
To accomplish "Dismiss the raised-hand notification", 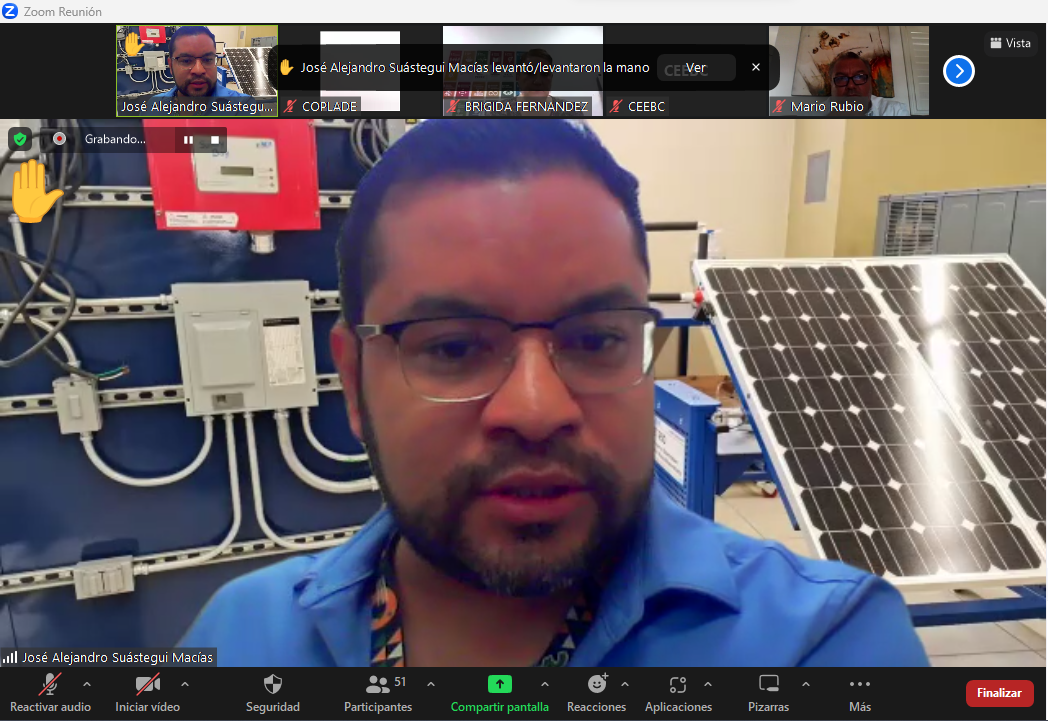I will pos(756,67).
